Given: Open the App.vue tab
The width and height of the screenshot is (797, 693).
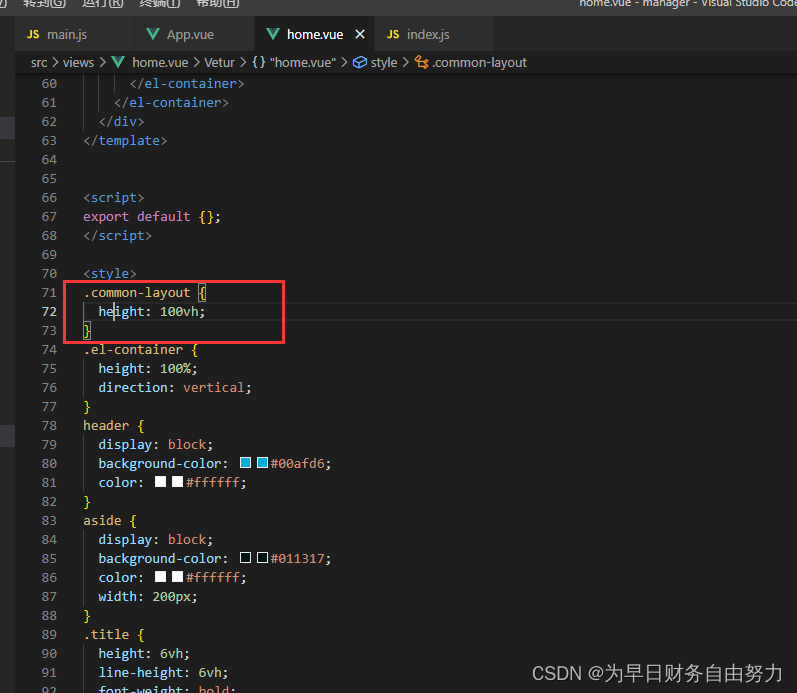Looking at the screenshot, I should 195,35.
